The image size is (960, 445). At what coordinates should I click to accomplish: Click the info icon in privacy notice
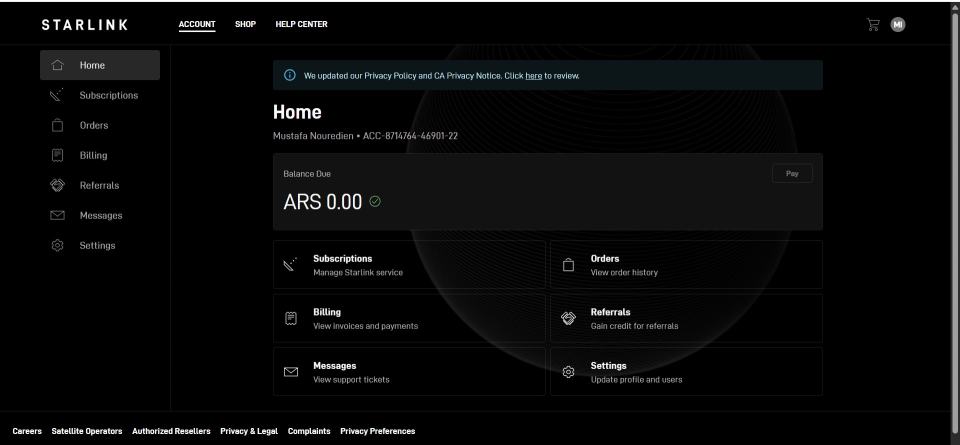[290, 75]
